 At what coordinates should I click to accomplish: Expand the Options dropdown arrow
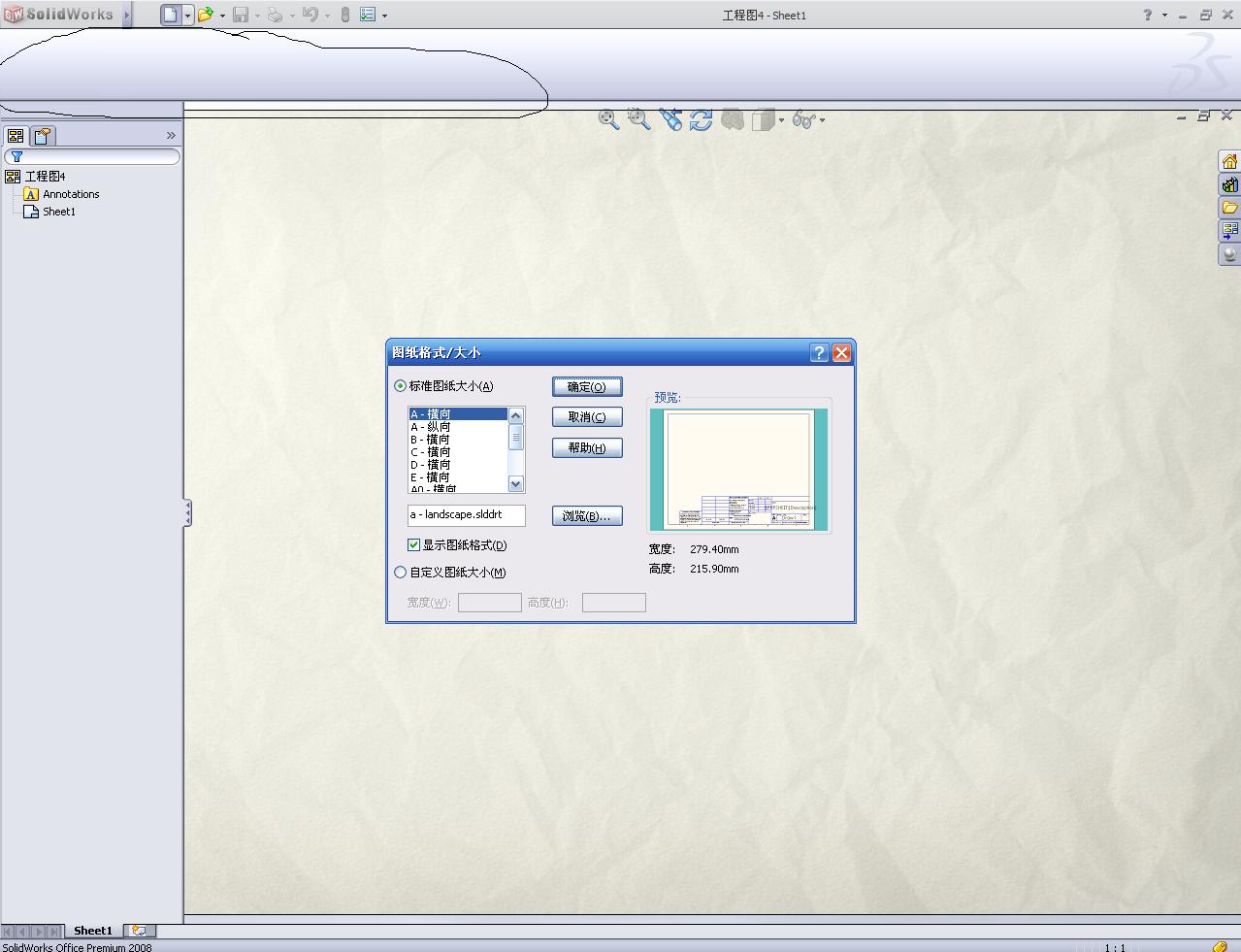pos(384,16)
